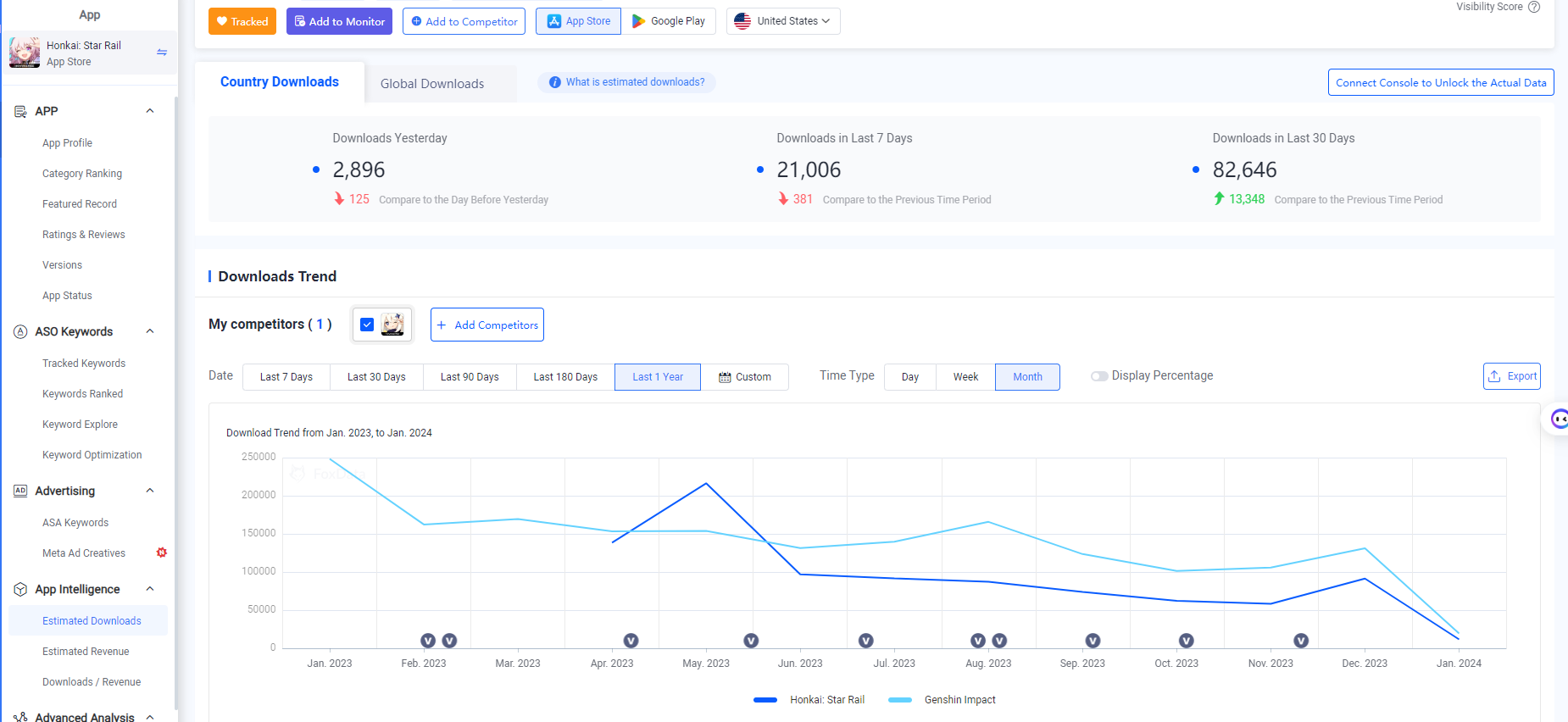Open Downloads / Revenue in sidebar

pyautogui.click(x=92, y=682)
